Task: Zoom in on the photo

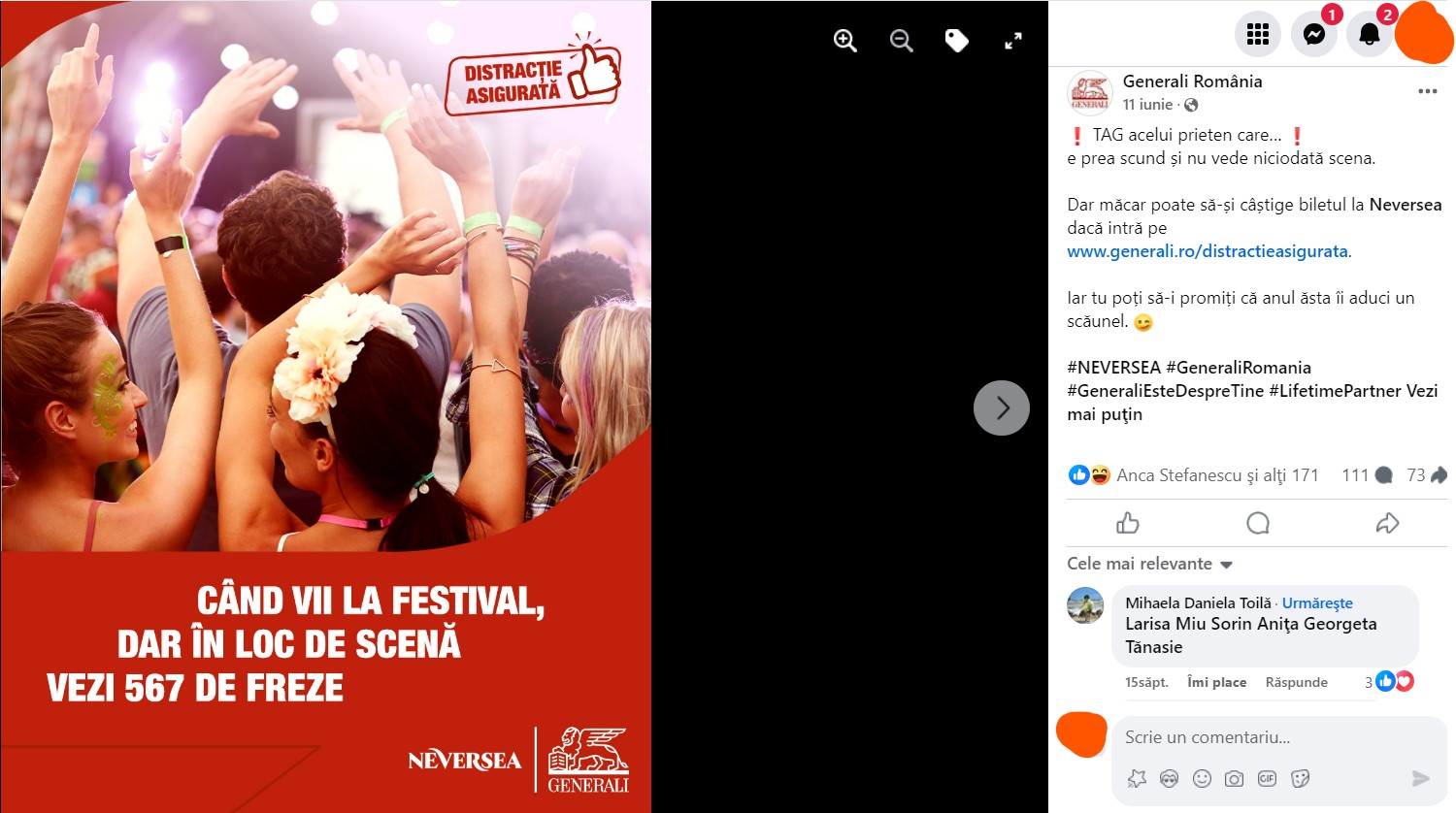Action: (x=845, y=41)
